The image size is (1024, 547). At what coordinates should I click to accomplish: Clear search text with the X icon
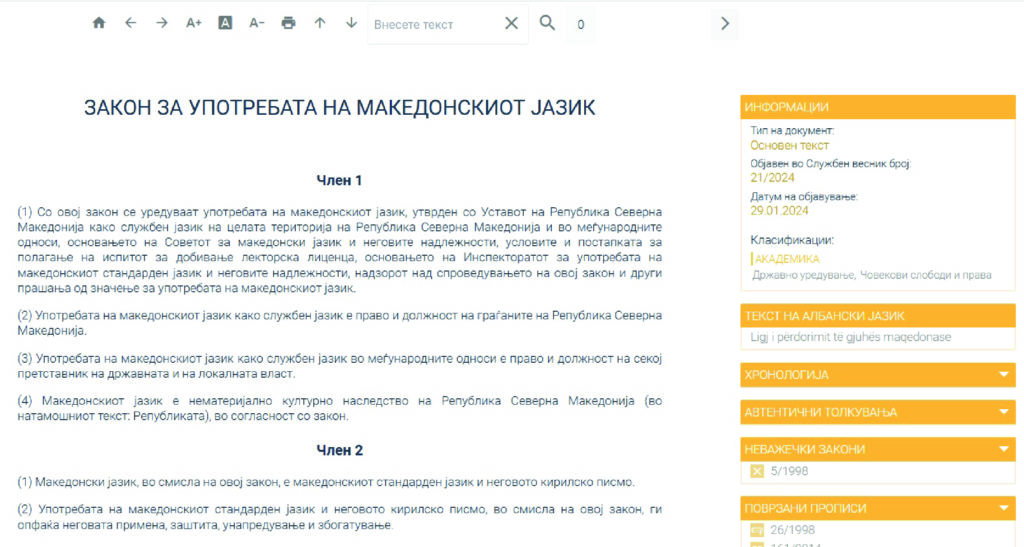click(511, 23)
